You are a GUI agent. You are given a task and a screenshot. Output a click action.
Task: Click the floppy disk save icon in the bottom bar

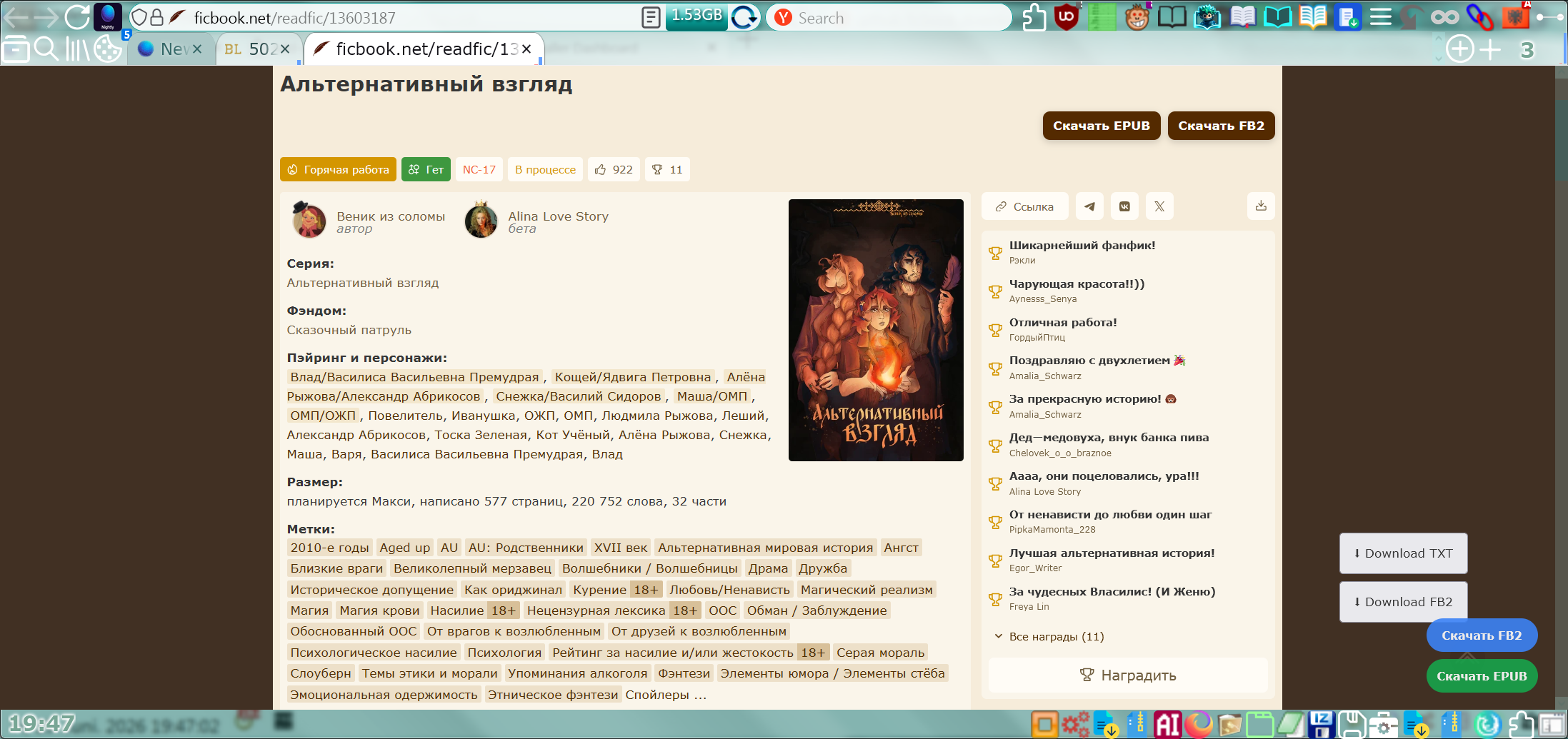pos(1351,724)
